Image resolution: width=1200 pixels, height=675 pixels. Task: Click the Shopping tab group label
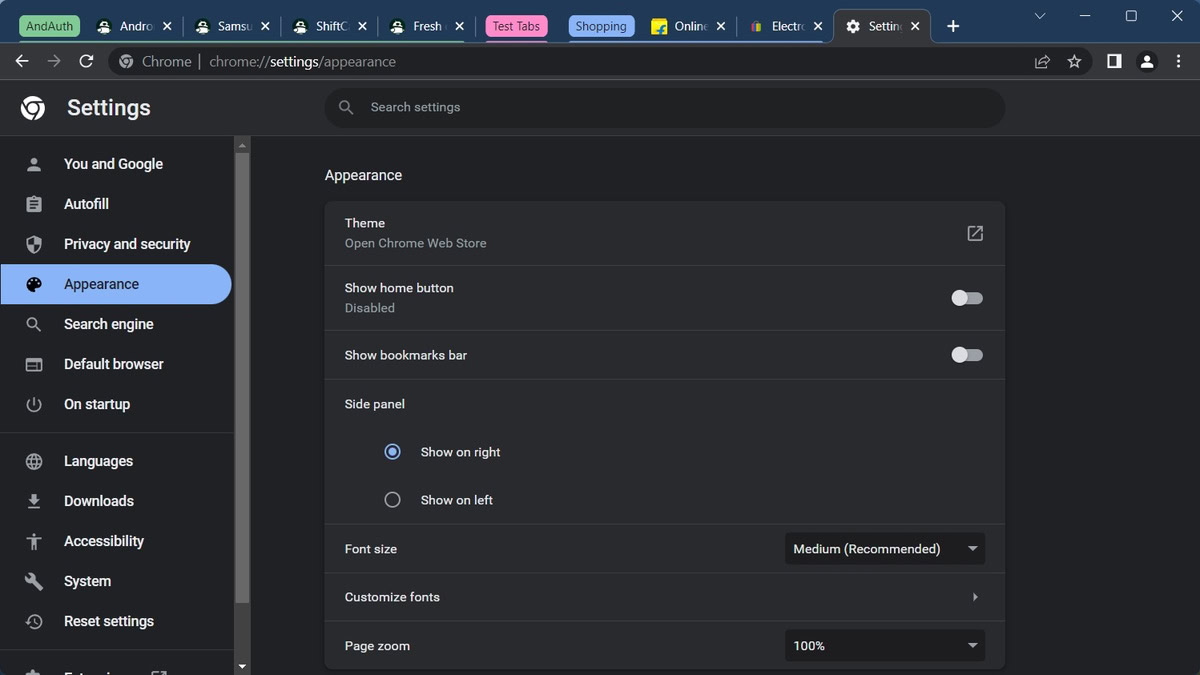click(x=601, y=26)
